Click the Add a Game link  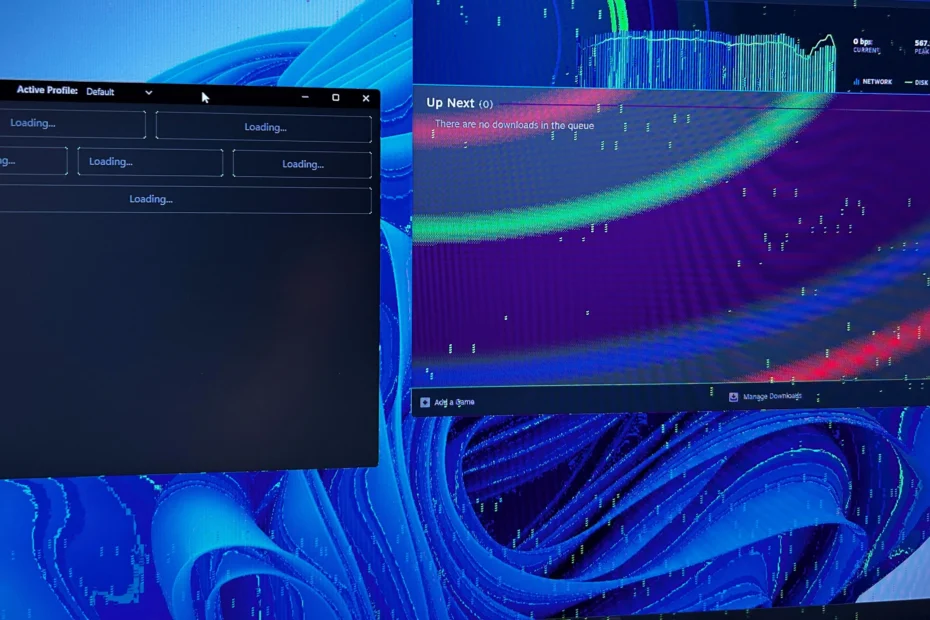454,402
